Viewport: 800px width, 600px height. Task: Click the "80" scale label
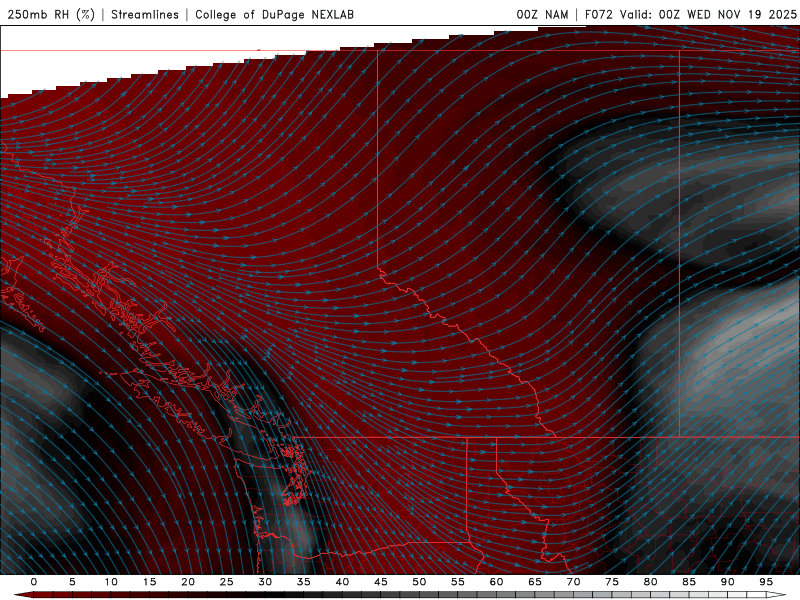point(650,582)
